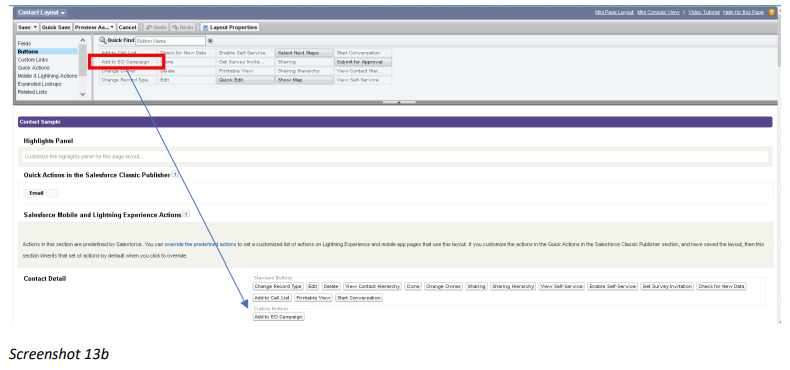Open the Mini Page Layout link
790x370 pixels.
pos(614,12)
